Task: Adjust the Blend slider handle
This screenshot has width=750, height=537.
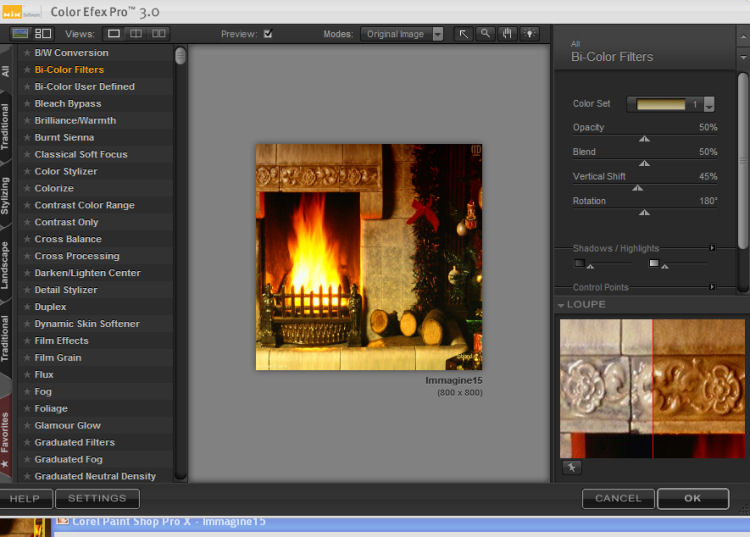Action: point(644,163)
